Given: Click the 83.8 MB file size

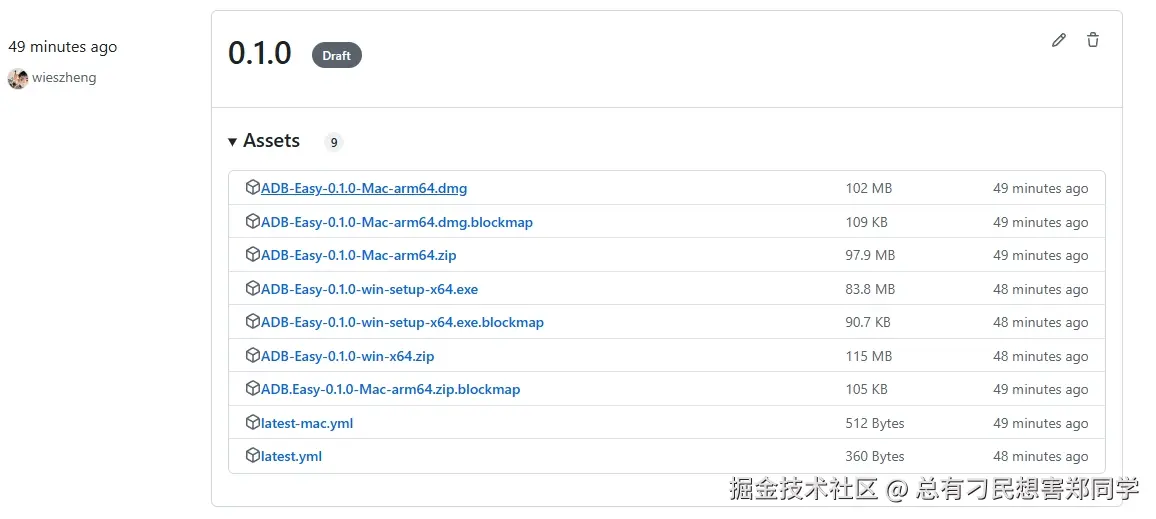Looking at the screenshot, I should click(870, 289).
